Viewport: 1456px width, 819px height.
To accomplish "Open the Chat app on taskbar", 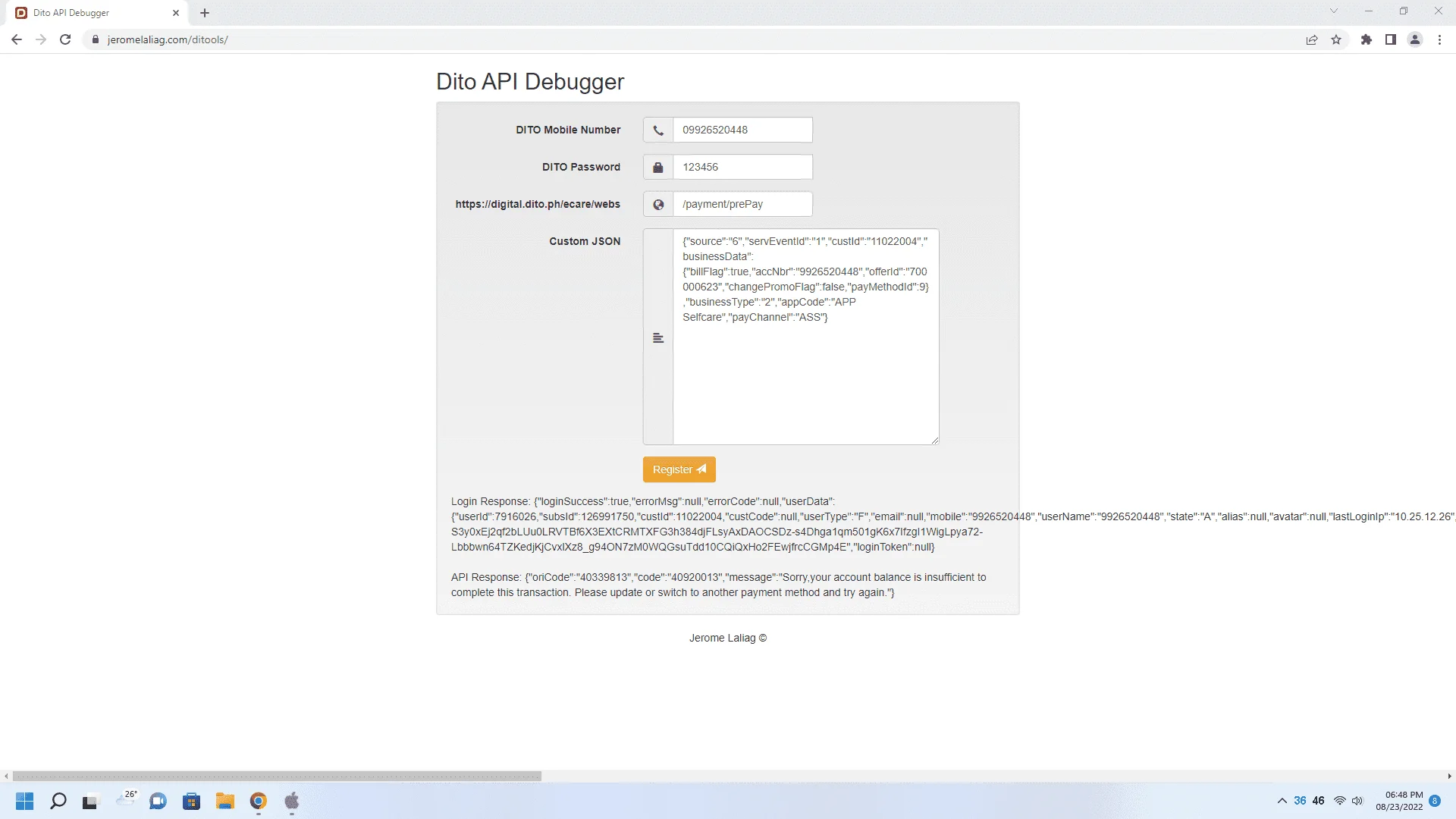I will 158,801.
